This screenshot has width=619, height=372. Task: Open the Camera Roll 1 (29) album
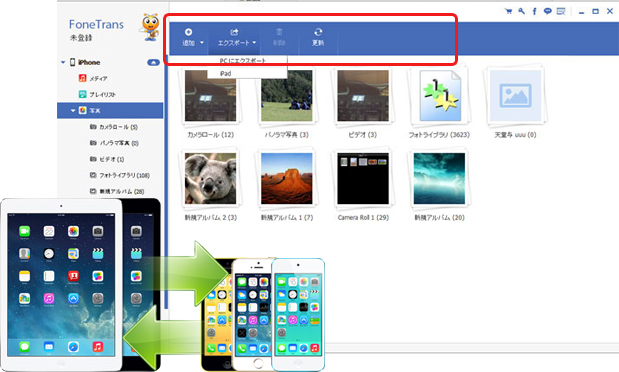[363, 178]
